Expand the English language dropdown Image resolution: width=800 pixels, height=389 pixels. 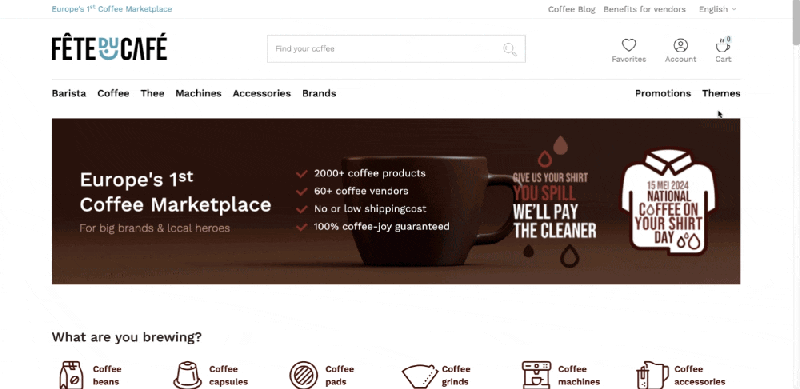(x=717, y=9)
